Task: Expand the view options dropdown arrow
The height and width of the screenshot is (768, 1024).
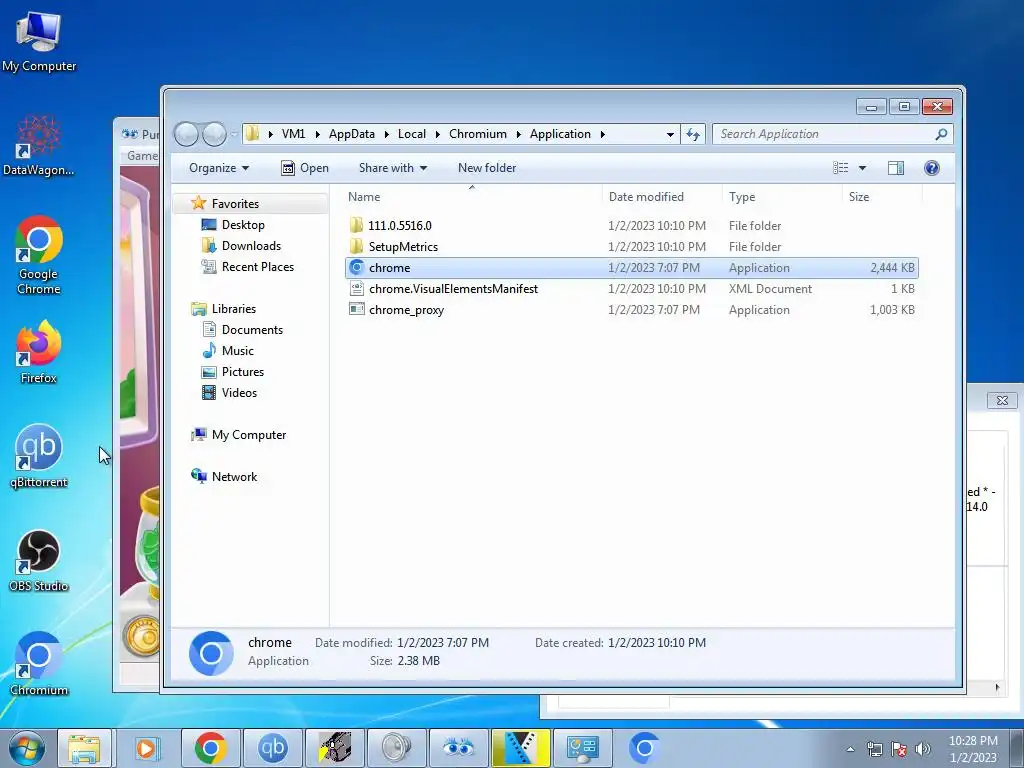Action: pos(862,168)
